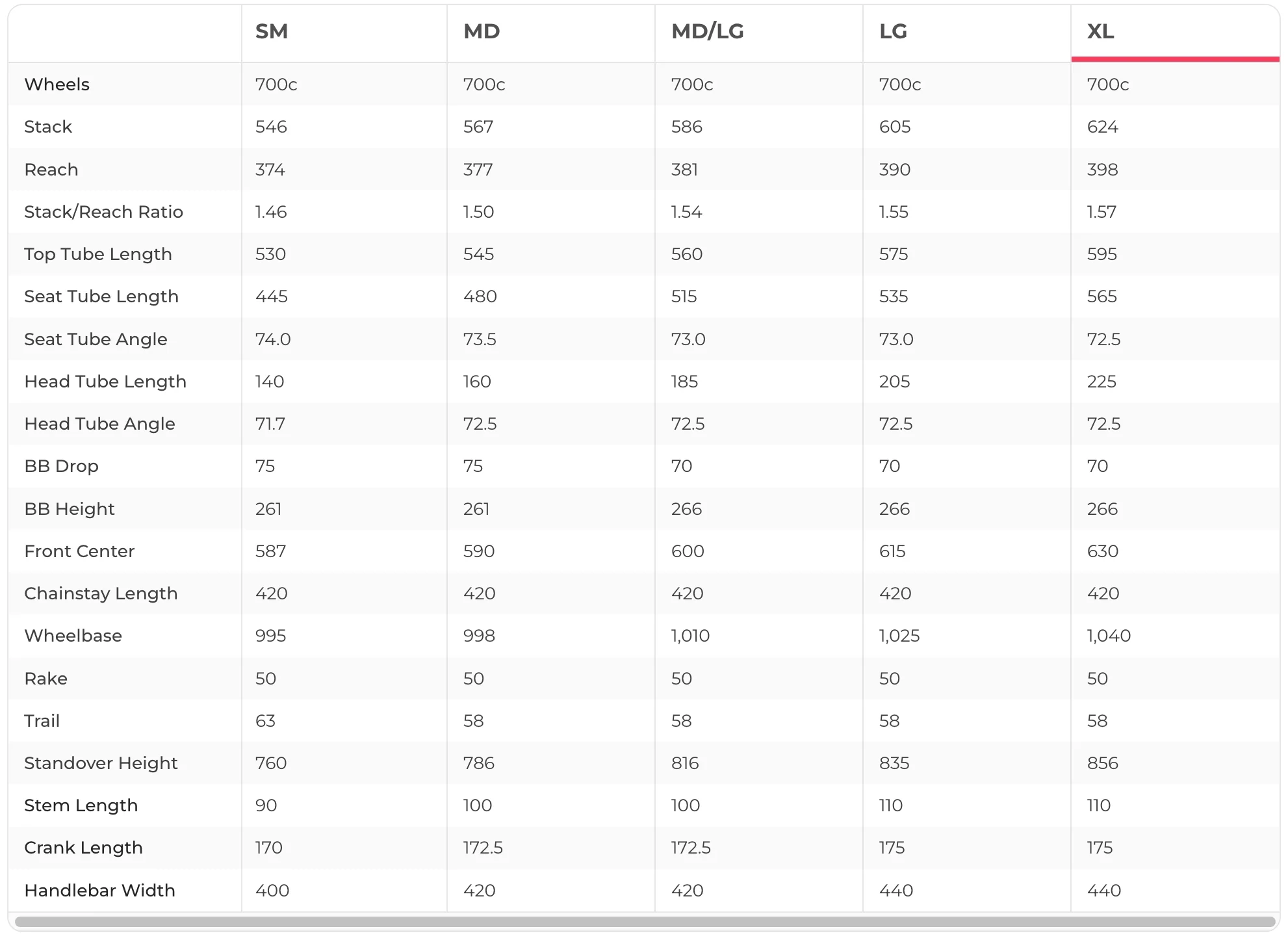
Task: Select the highlighted XL column header
Action: coord(1175,33)
